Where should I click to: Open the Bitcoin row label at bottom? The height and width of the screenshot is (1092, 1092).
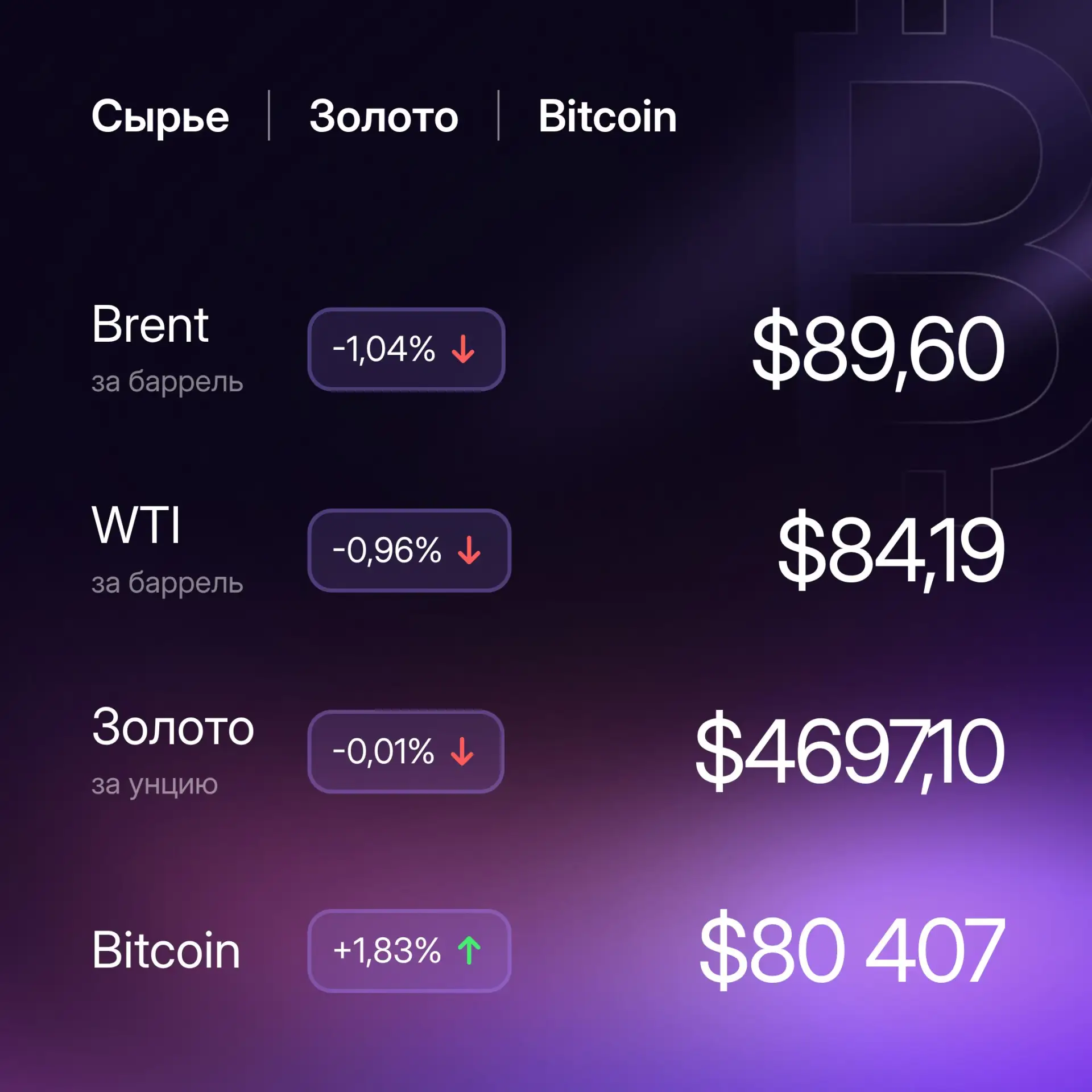click(x=166, y=950)
